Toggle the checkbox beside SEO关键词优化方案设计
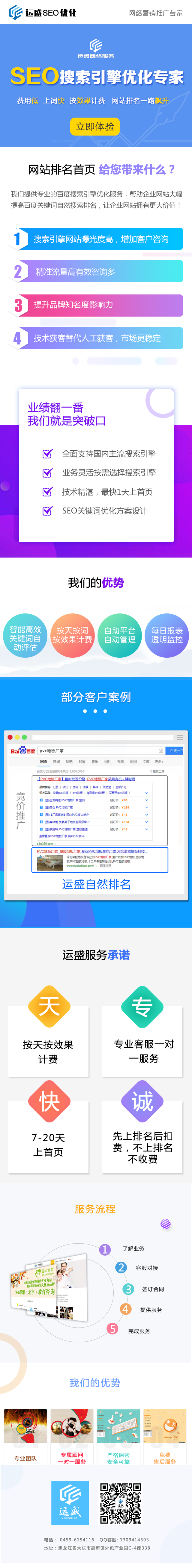 [47, 511]
